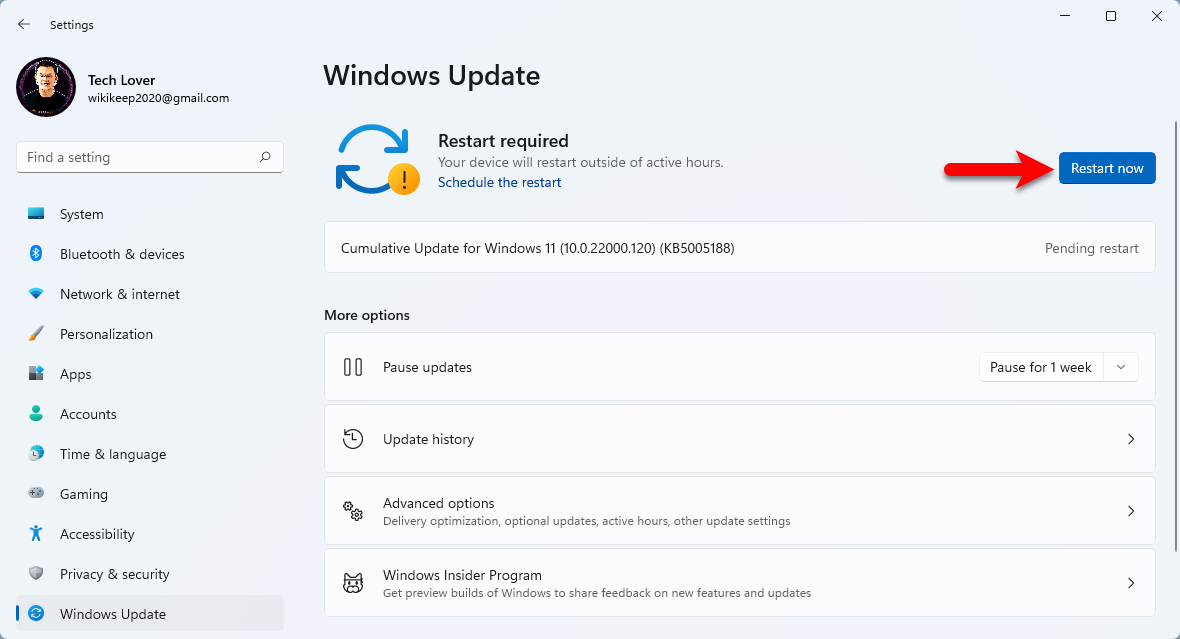Open Gaming settings
The width and height of the screenshot is (1180, 639).
tap(150, 493)
